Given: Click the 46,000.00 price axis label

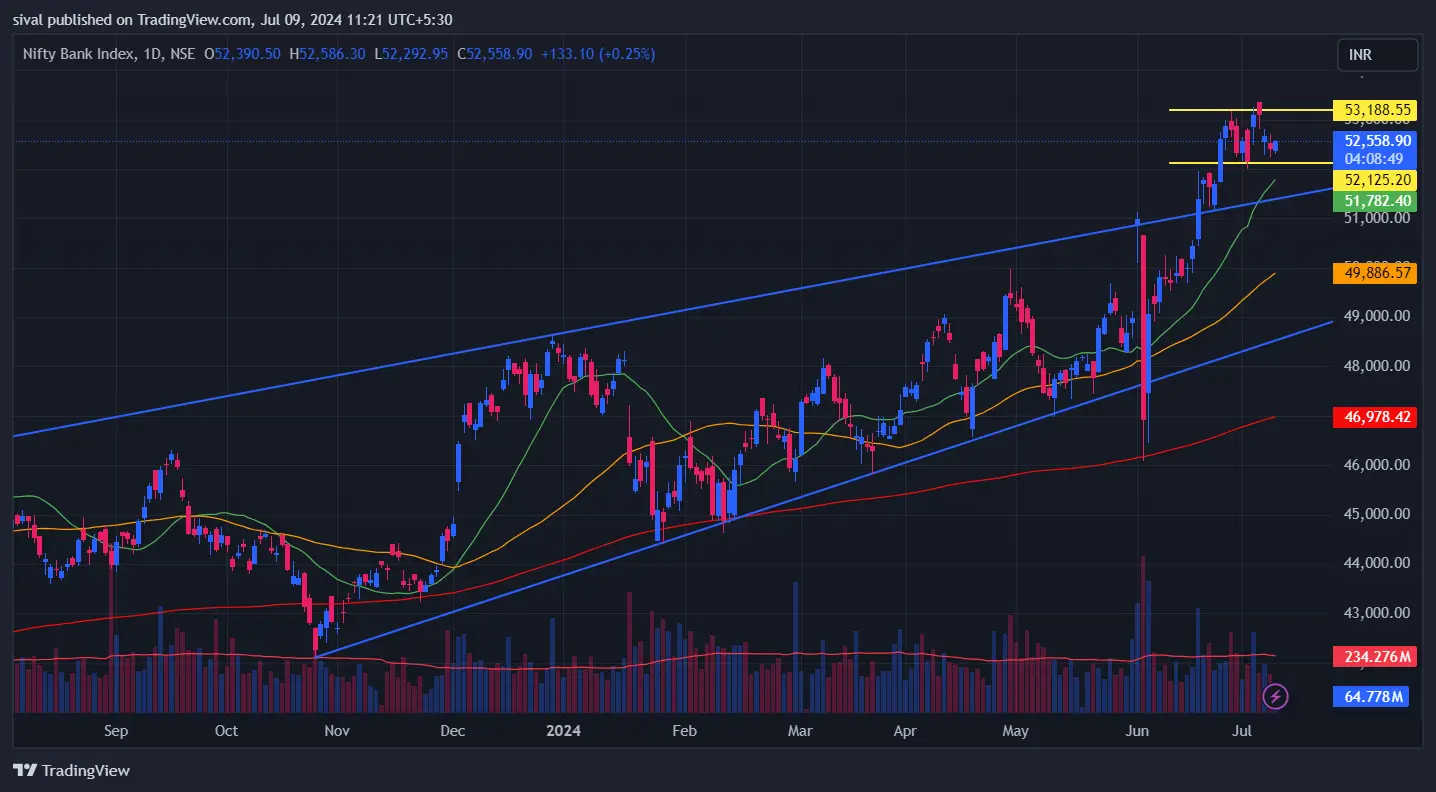Looking at the screenshot, I should coord(1378,465).
